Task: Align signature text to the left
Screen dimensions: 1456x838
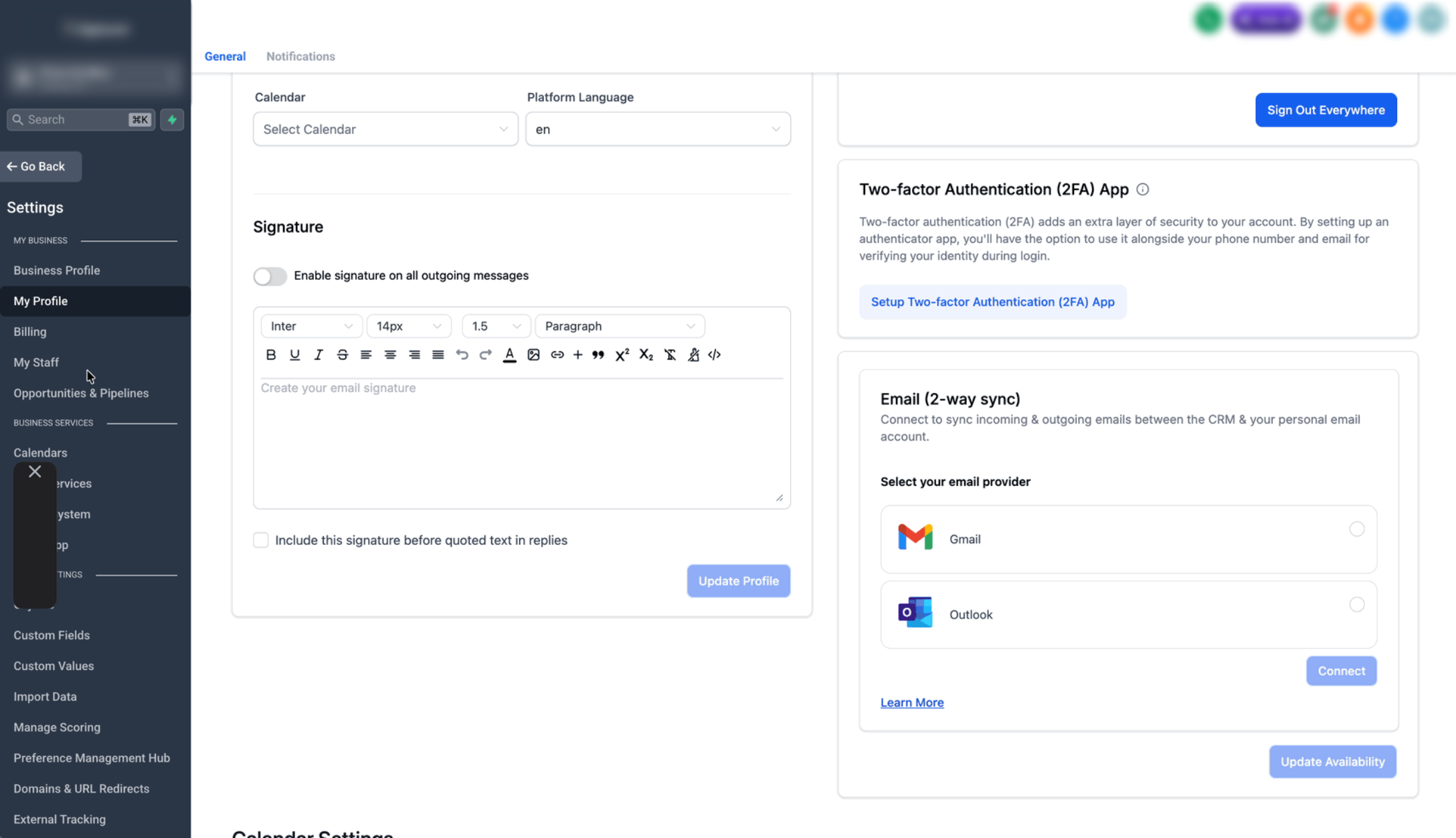Action: (366, 355)
